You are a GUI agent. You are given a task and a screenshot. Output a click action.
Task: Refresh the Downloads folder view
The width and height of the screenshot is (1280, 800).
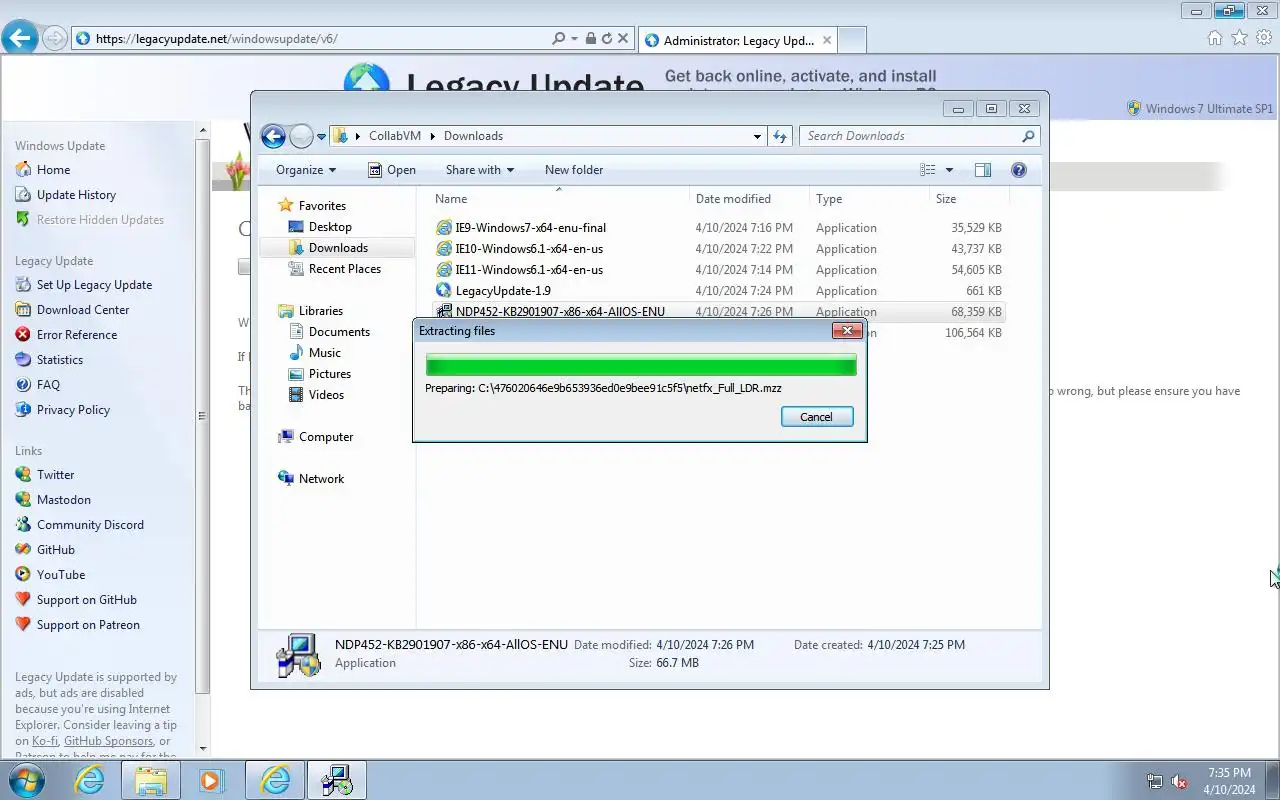tap(780, 136)
